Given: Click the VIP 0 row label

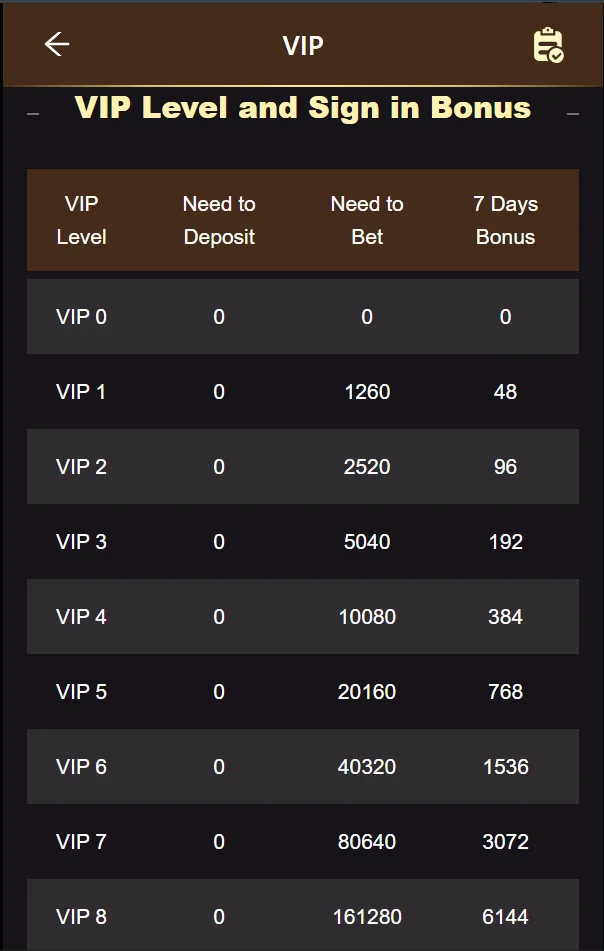Looking at the screenshot, I should [81, 317].
